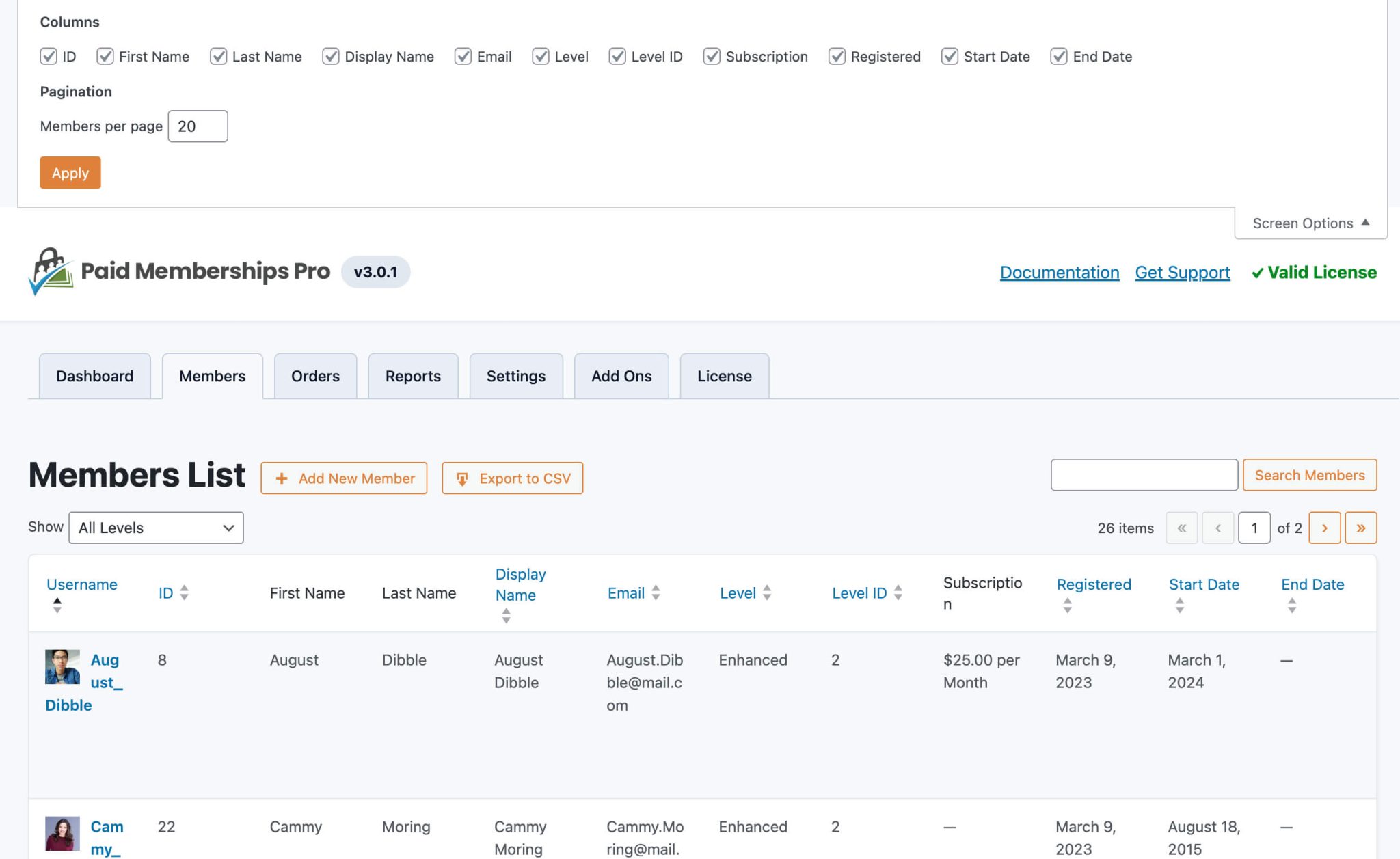Click the first page double-chevron icon
Screen dimensions: 1400x859
(1181, 528)
